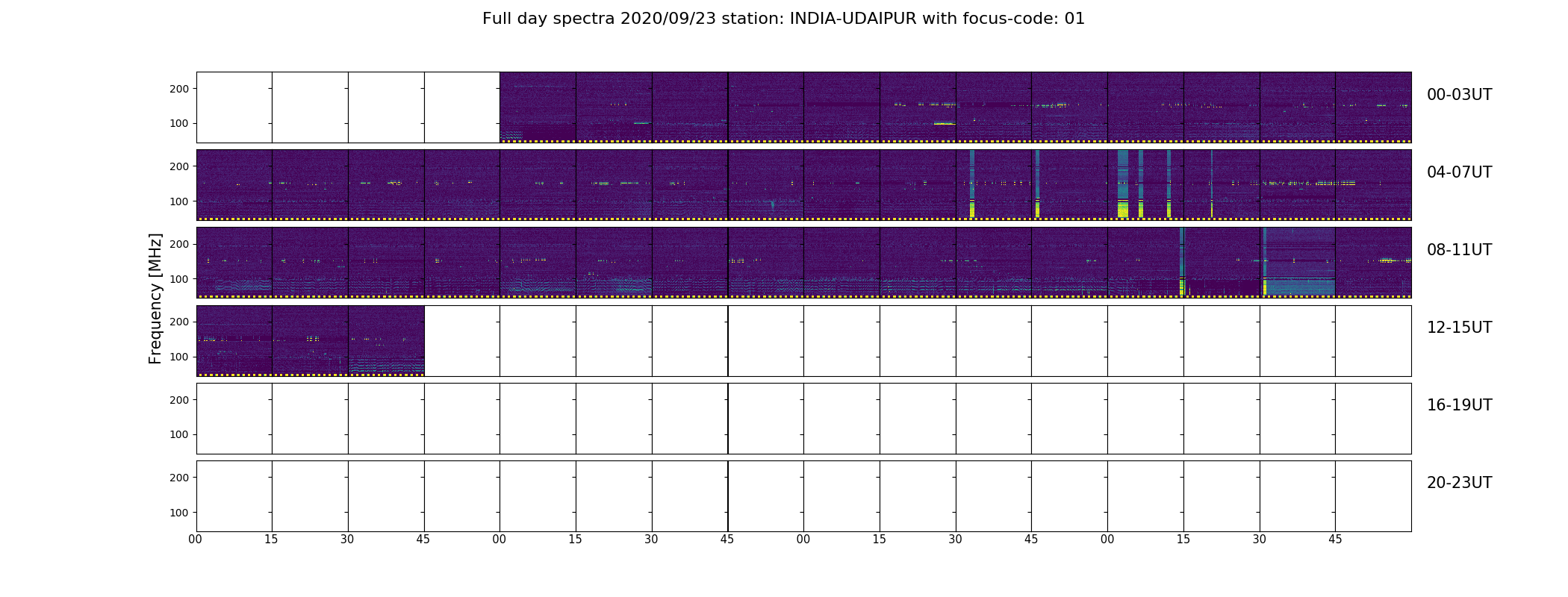Click the 100 tick label of 12-15UT row
This screenshot has width=1568, height=597.
pos(179,357)
